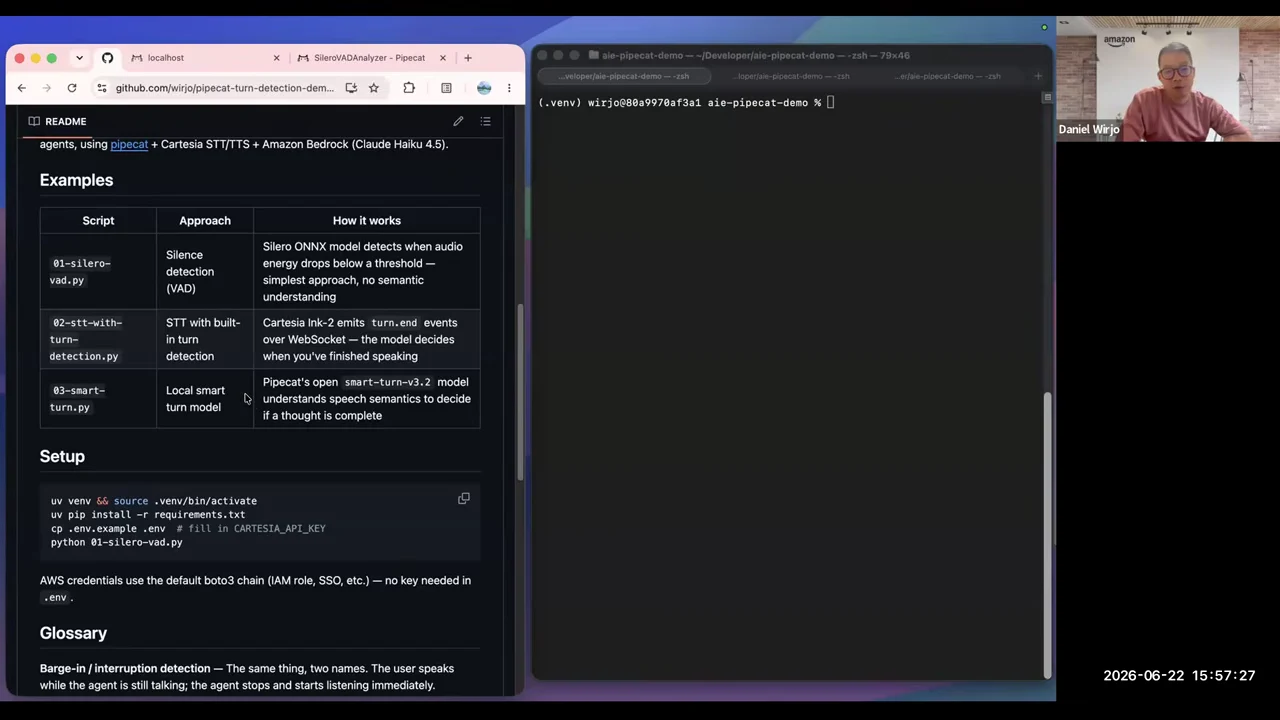
Task: Close the SileroVADAnalyzer tab
Action: (443, 58)
